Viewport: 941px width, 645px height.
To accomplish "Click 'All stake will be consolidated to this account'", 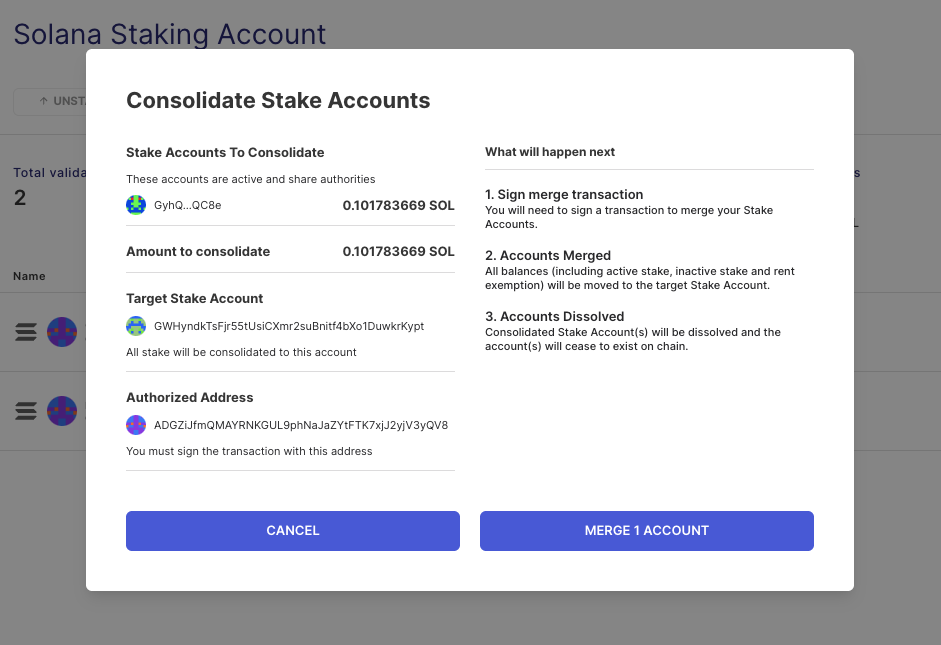I will coord(241,352).
